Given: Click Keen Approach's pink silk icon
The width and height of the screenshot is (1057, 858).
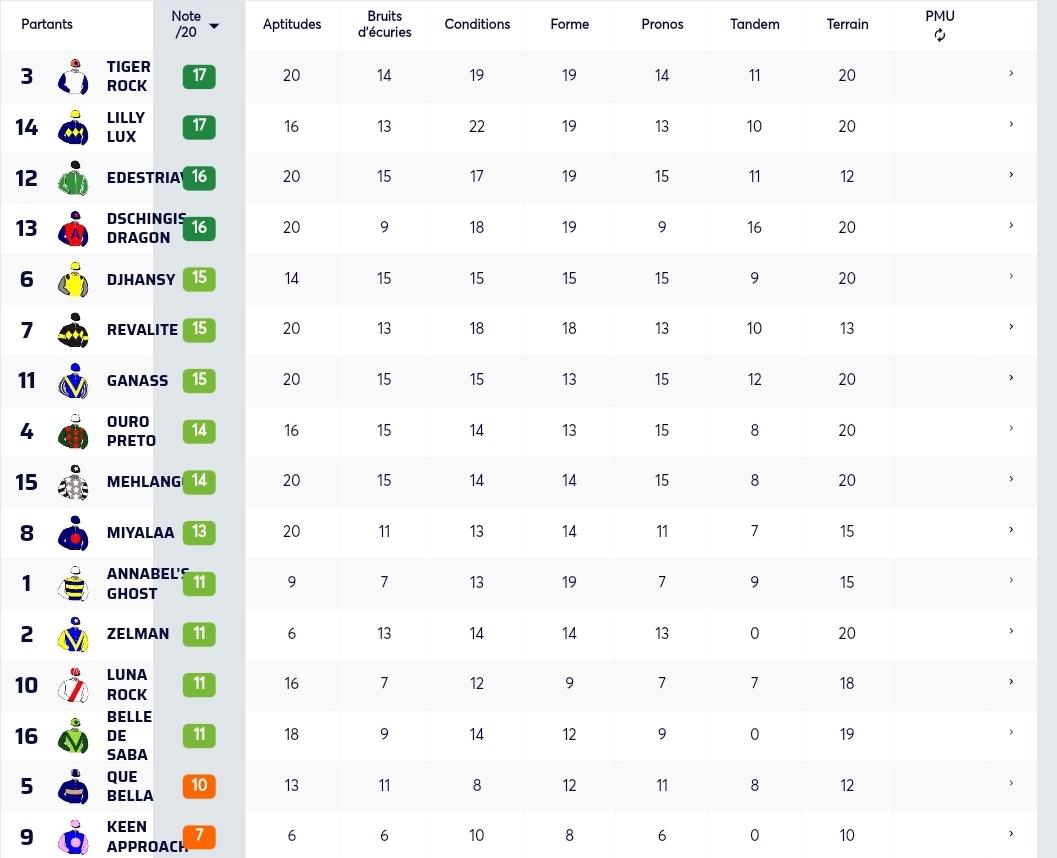Looking at the screenshot, I should point(73,837).
